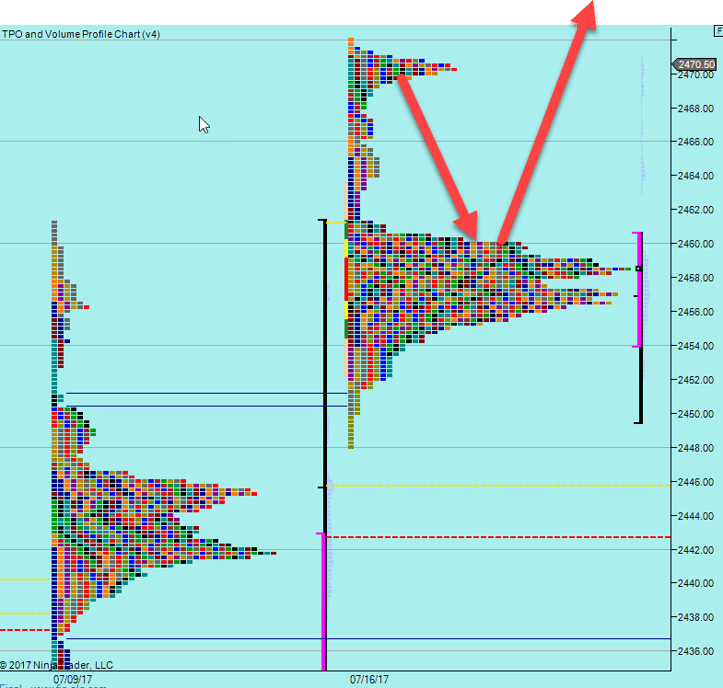Click the 2436.00 price axis label
This screenshot has height=688, width=723.
(x=695, y=652)
